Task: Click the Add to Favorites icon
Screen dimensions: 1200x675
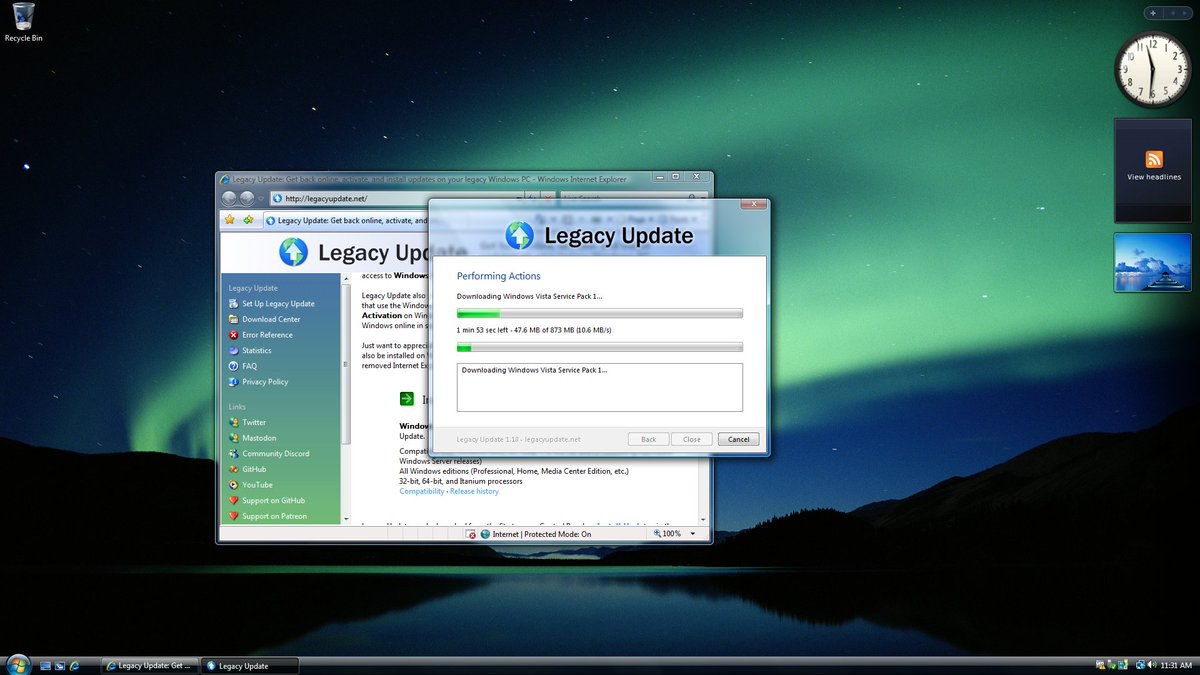Action: pos(248,220)
